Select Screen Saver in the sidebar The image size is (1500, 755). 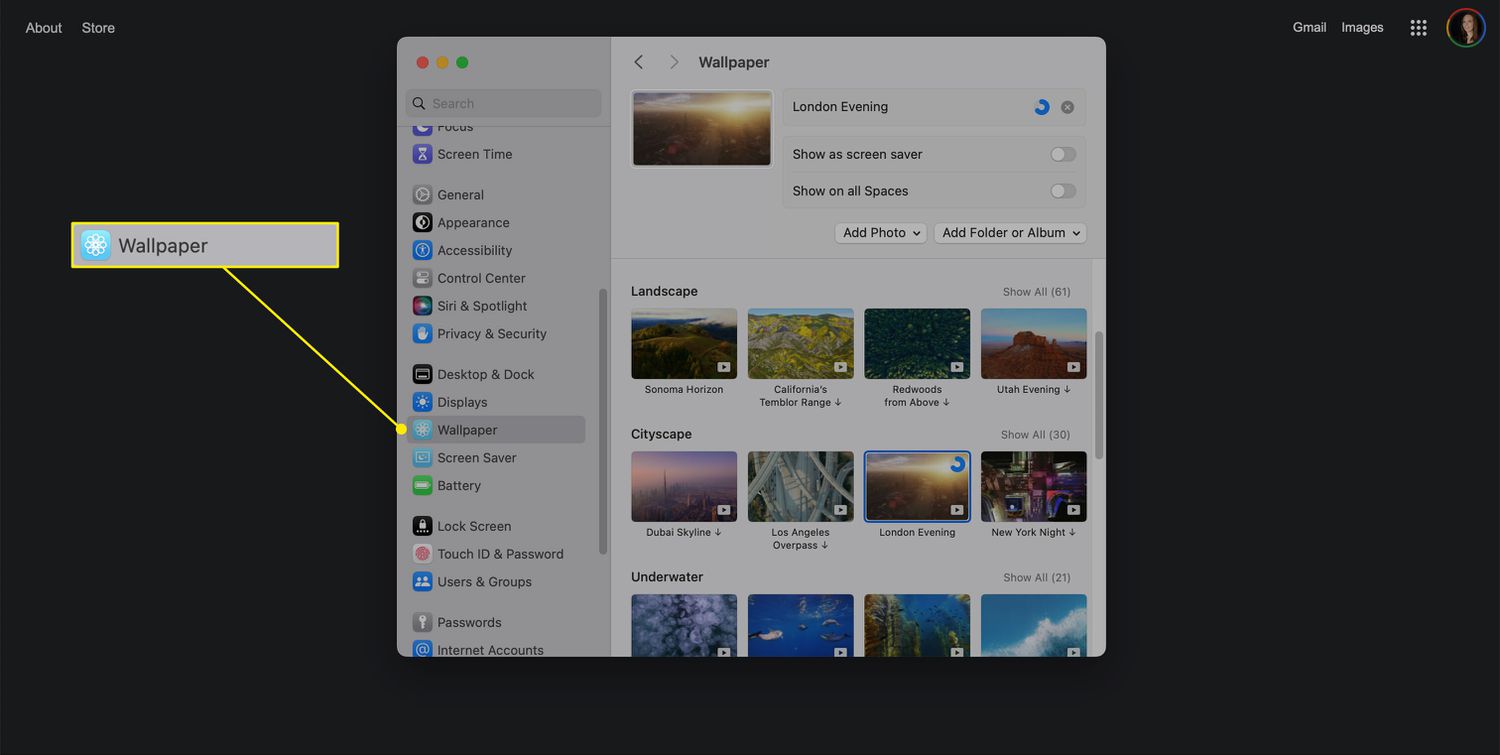click(476, 458)
